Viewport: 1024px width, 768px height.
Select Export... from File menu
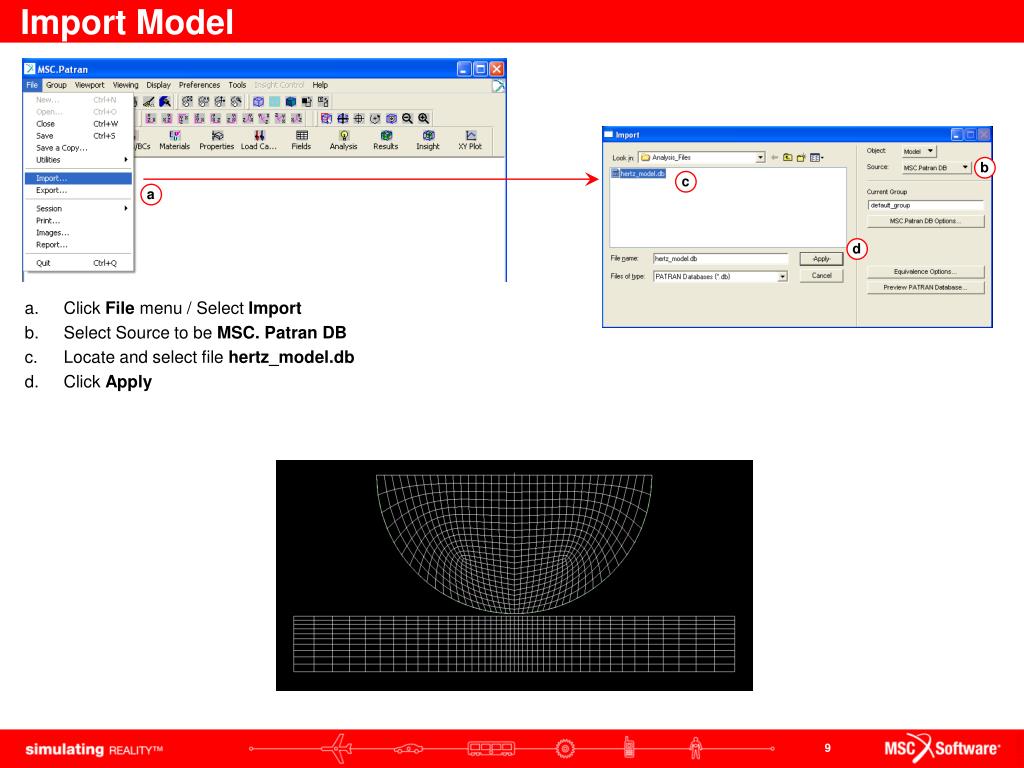pos(78,190)
